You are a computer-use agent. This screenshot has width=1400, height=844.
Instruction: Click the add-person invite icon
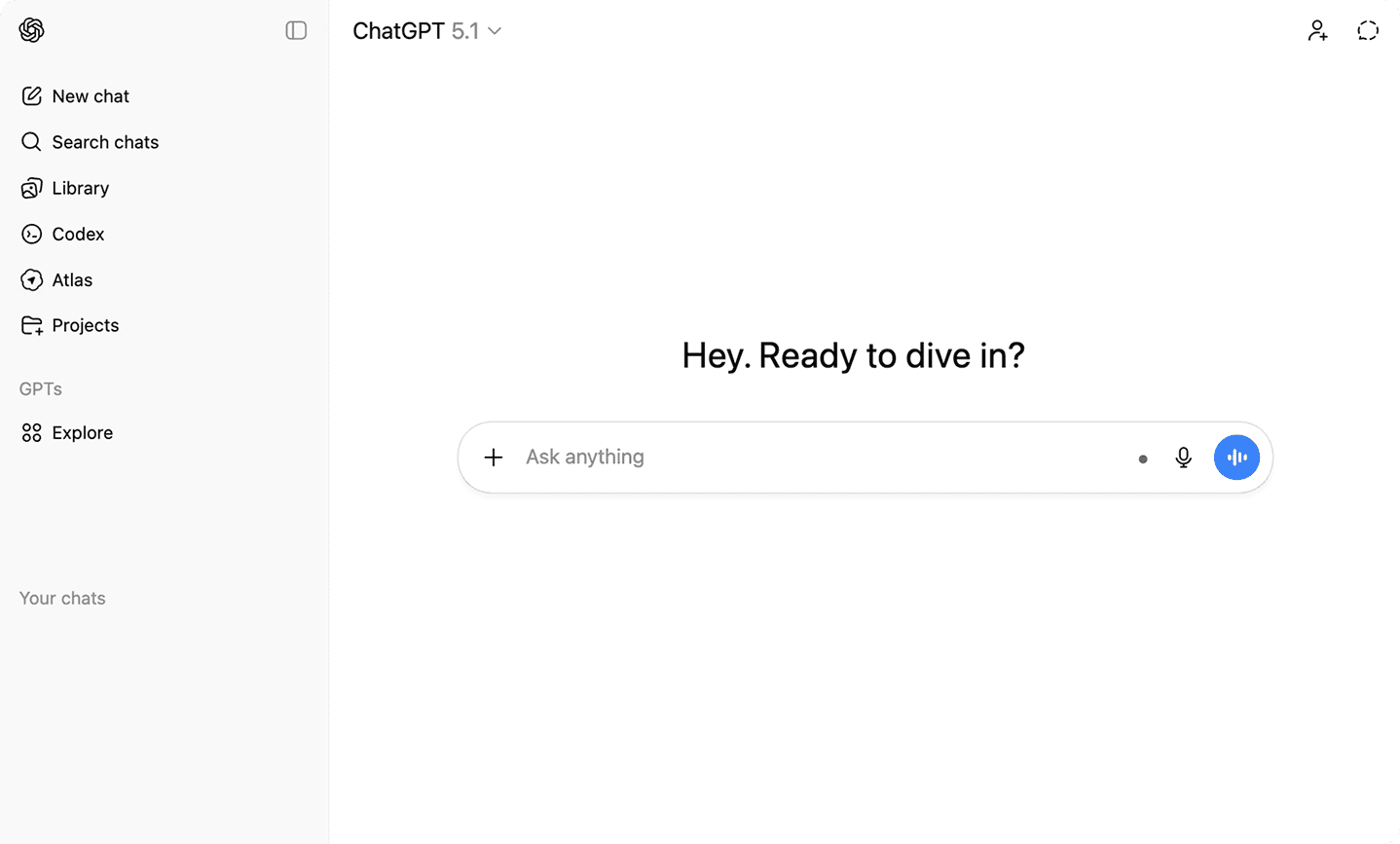1317,31
